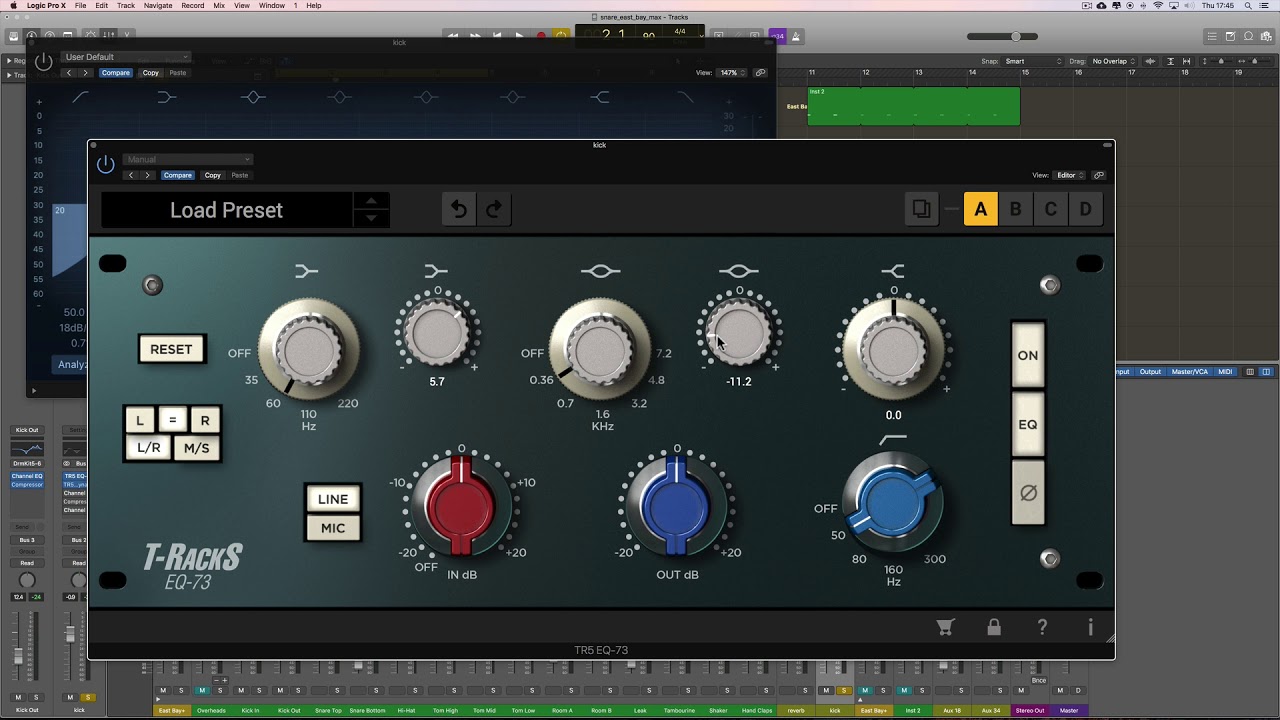Open EQ-73 help question mark
This screenshot has width=1280, height=720.
(x=1042, y=627)
